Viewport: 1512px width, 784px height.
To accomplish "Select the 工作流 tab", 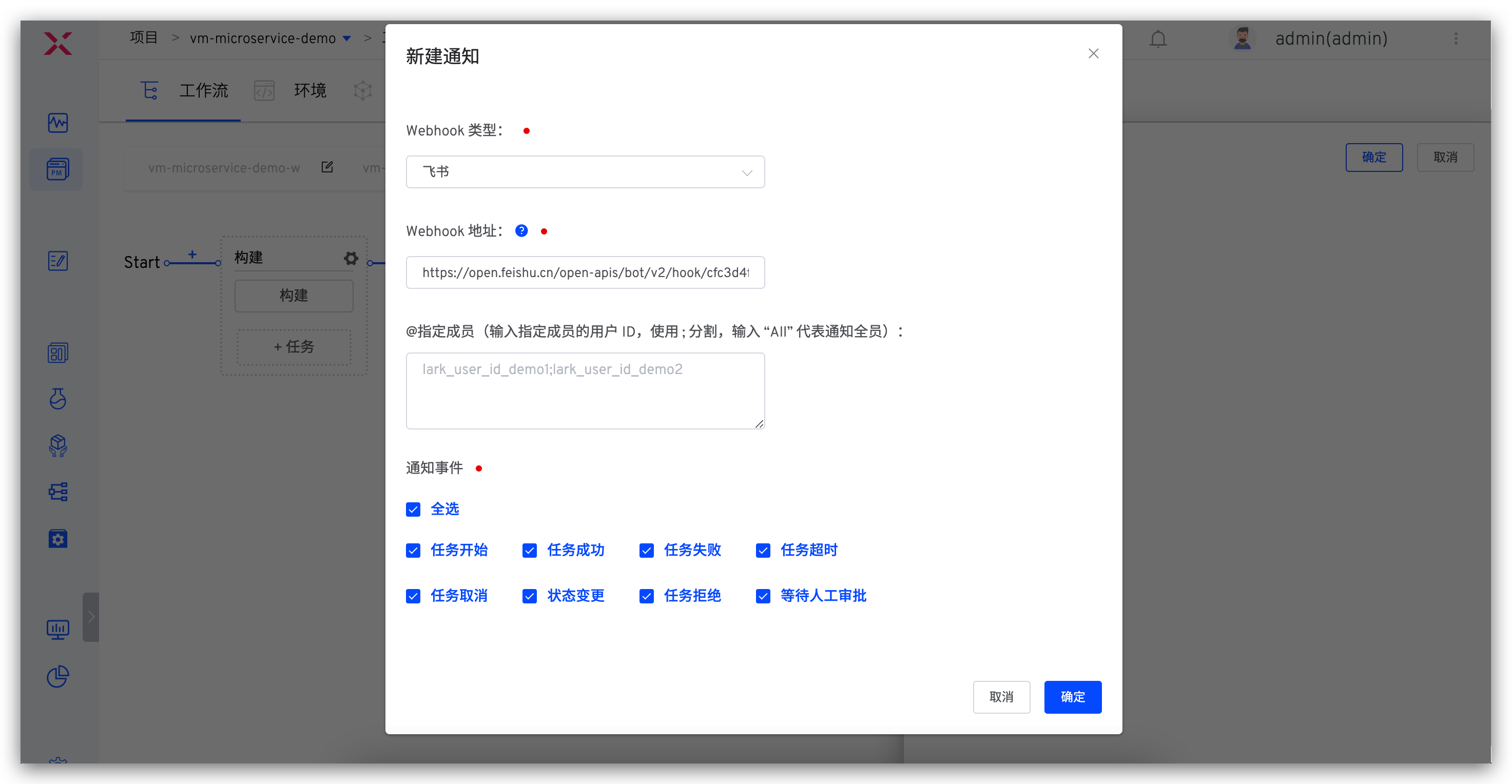I will pyautogui.click(x=203, y=90).
